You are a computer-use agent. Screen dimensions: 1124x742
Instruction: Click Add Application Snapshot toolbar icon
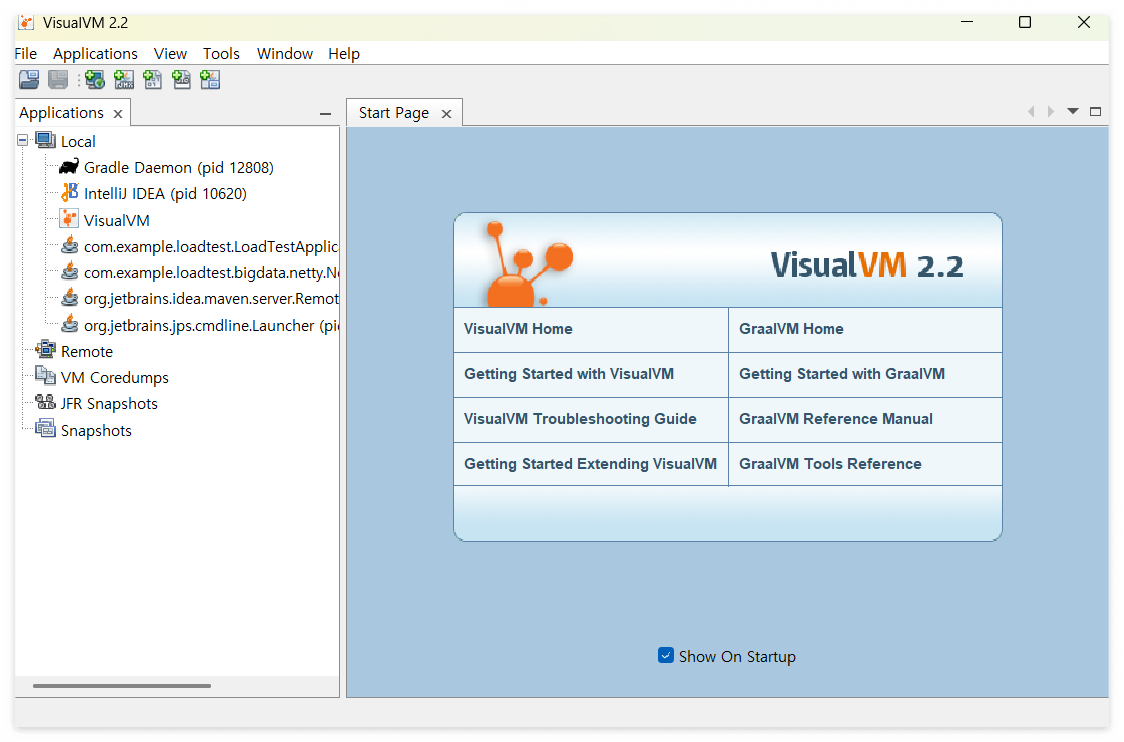(210, 80)
